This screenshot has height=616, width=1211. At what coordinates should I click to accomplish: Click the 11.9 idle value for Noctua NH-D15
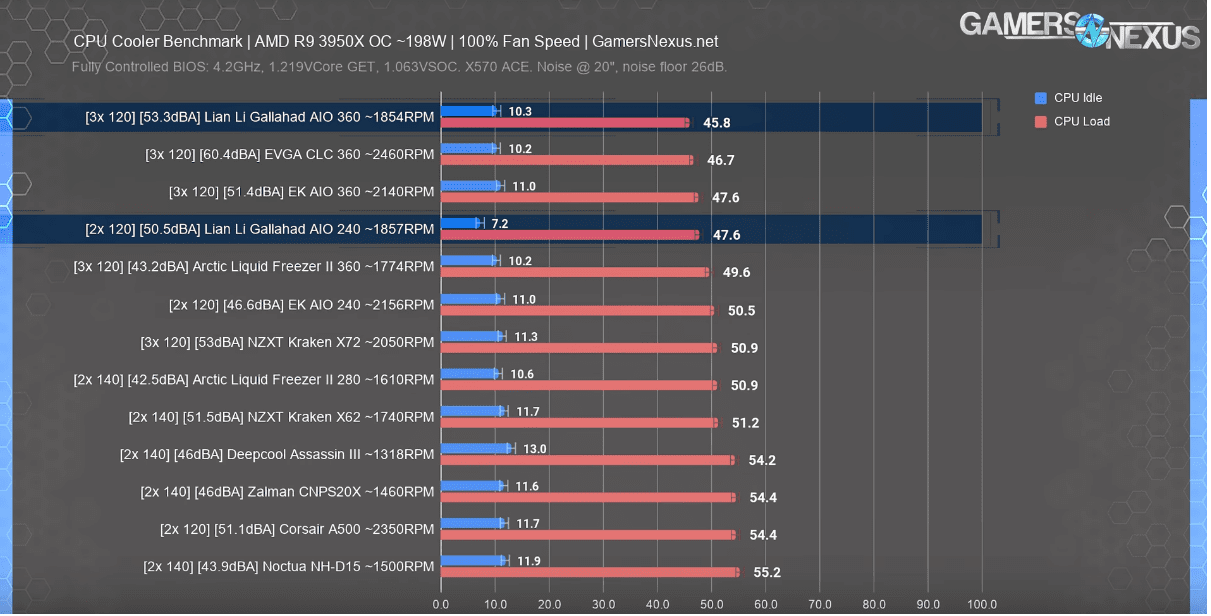pos(529,561)
